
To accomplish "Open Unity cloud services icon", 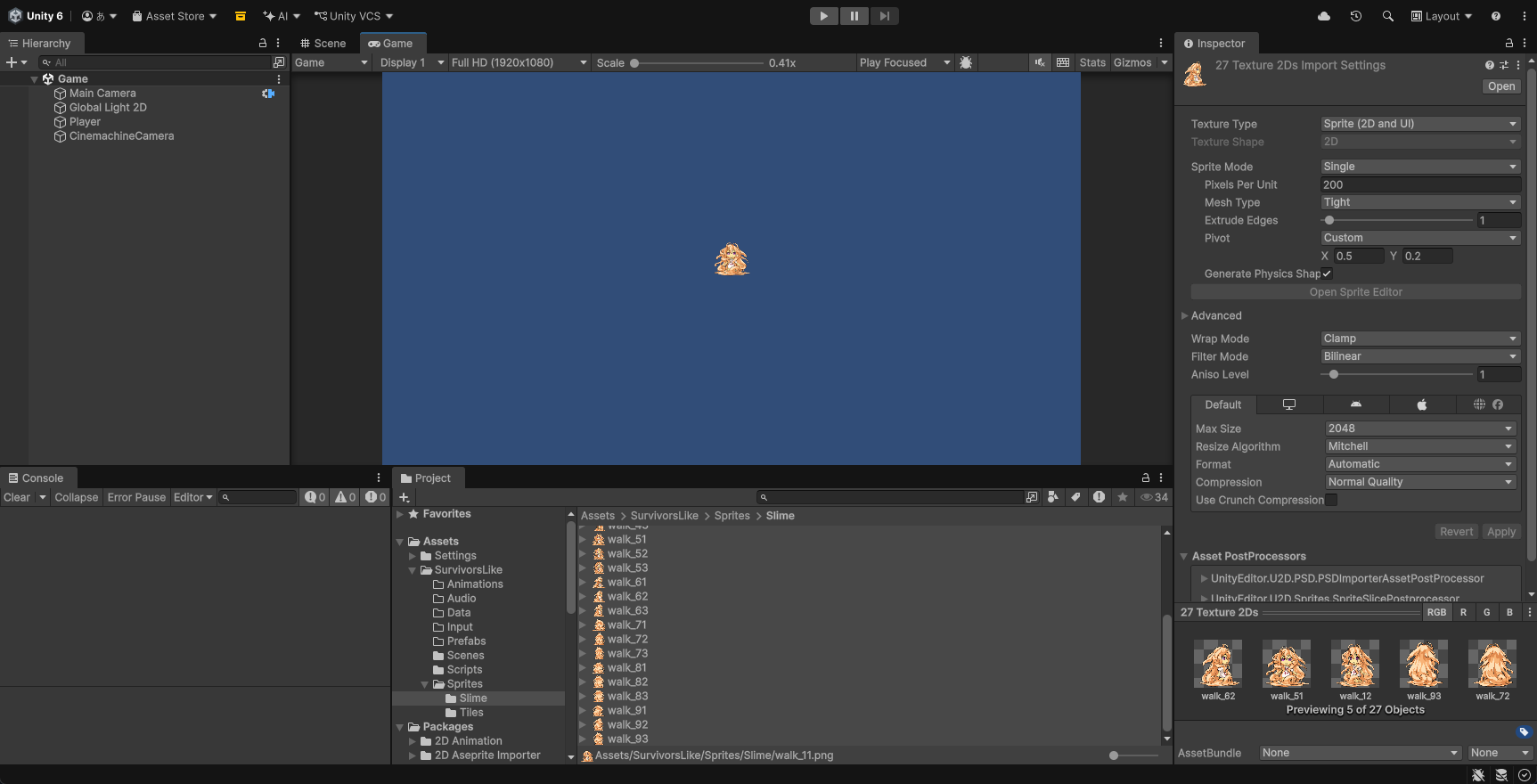I will click(1324, 16).
